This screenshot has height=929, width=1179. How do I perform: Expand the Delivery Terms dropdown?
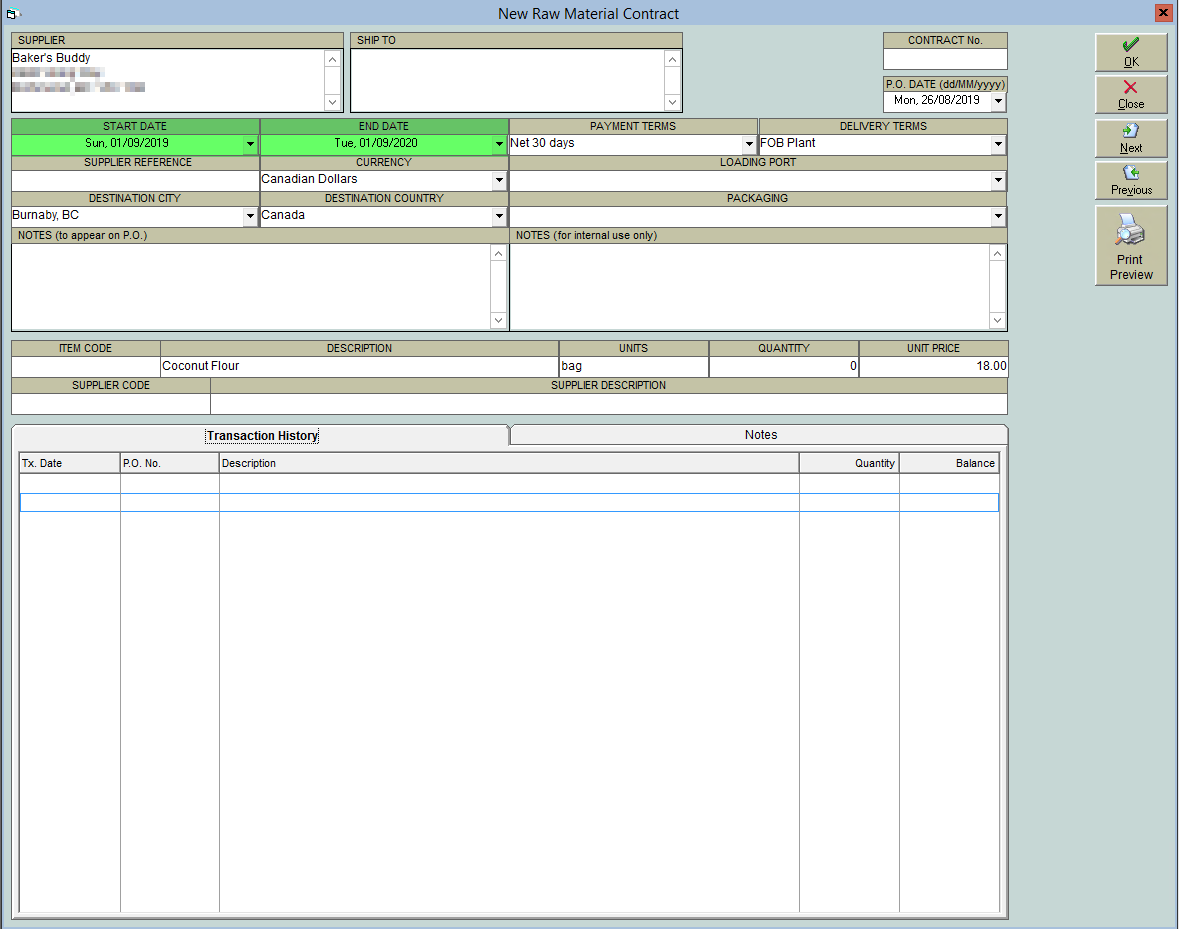[x=999, y=144]
